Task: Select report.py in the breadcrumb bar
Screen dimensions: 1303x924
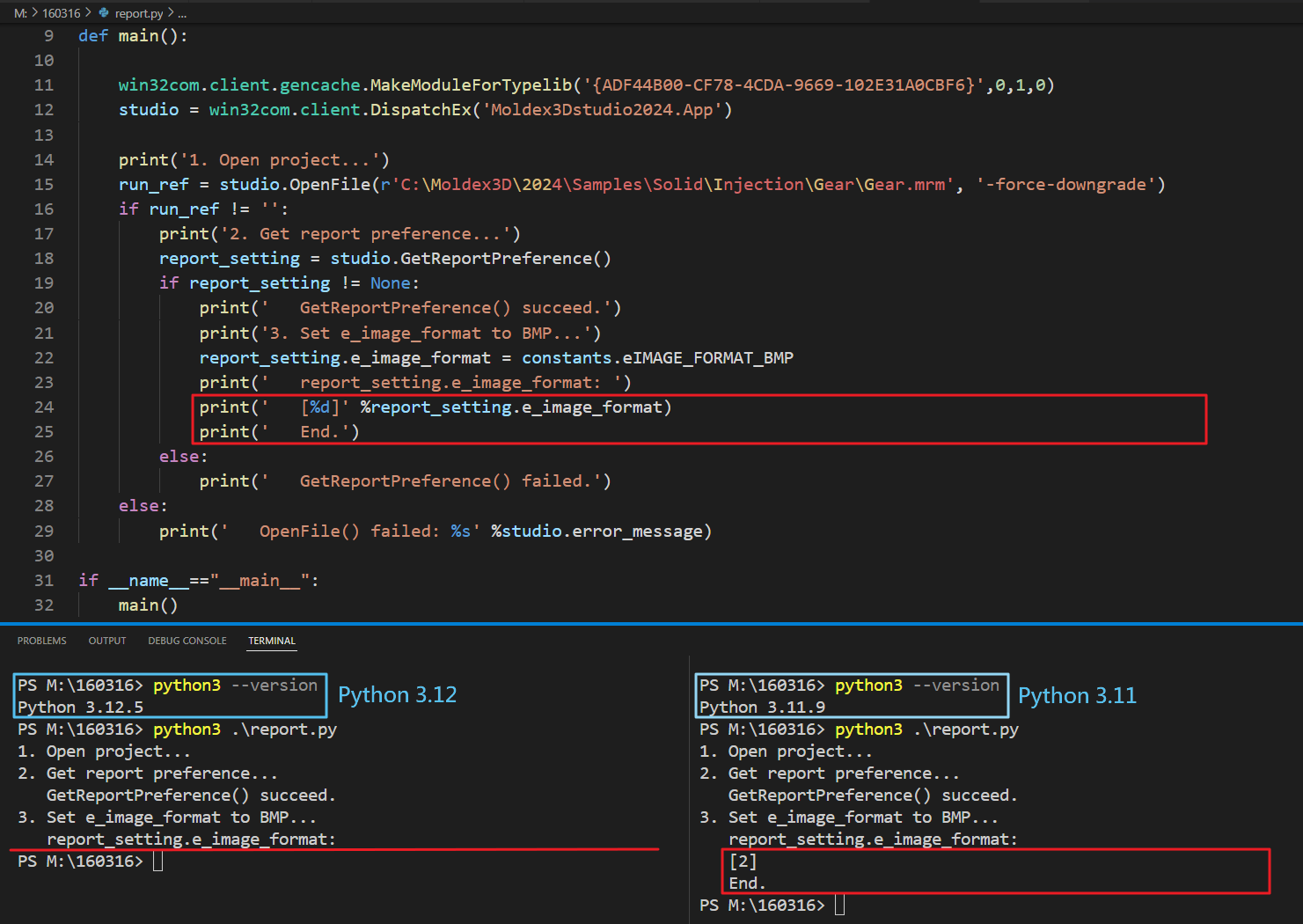Action: click(x=139, y=12)
